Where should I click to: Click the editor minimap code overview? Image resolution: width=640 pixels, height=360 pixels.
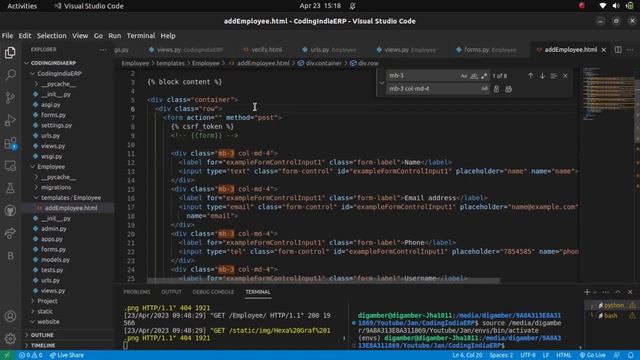[x=607, y=94]
